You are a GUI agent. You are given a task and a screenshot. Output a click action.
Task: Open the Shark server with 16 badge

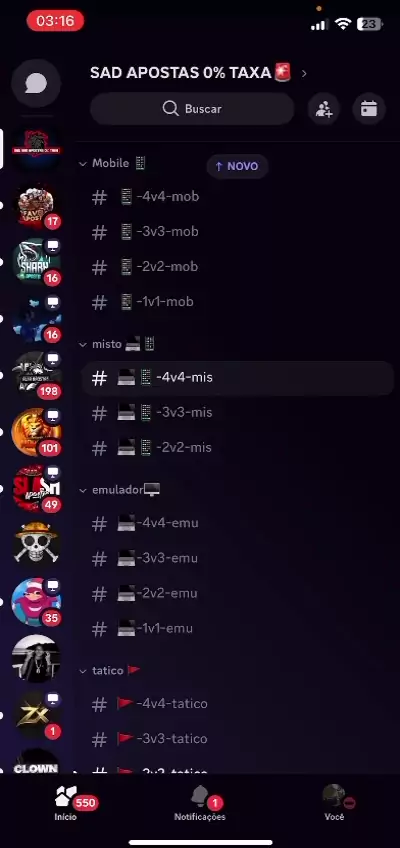coord(36,263)
